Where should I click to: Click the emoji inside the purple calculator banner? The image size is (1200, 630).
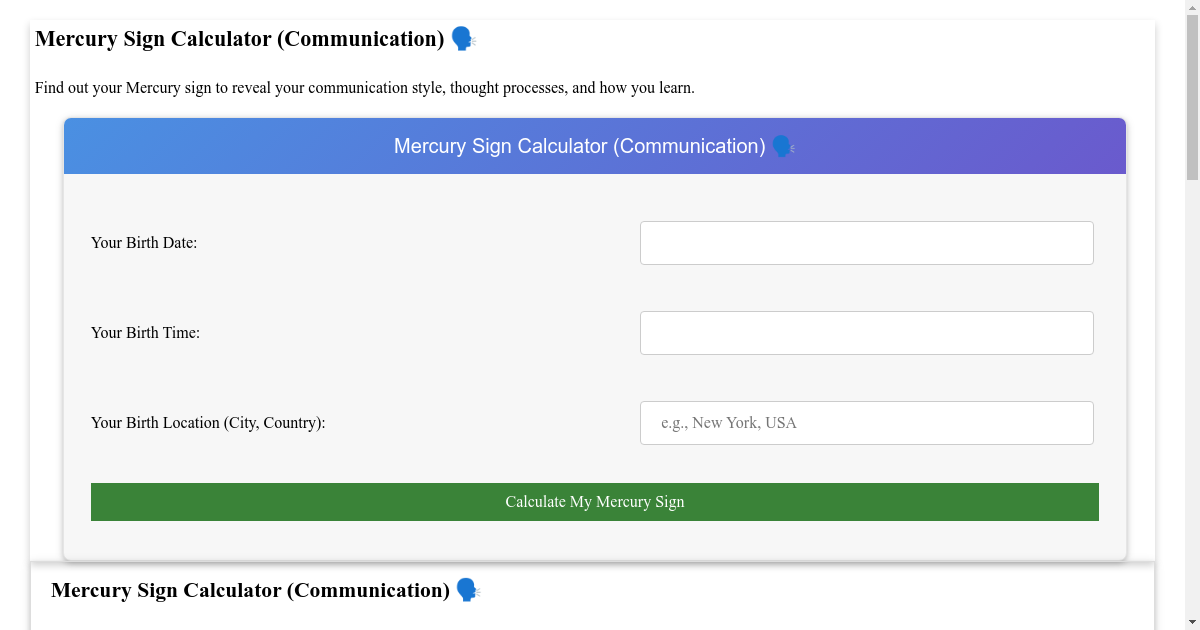[781, 146]
